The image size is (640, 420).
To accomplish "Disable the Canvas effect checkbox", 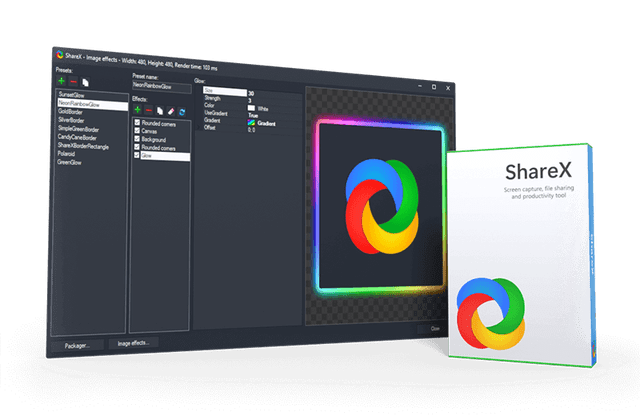I will tap(137, 131).
